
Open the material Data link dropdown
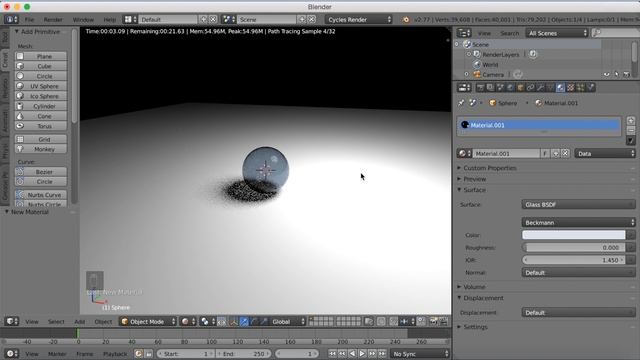point(605,153)
